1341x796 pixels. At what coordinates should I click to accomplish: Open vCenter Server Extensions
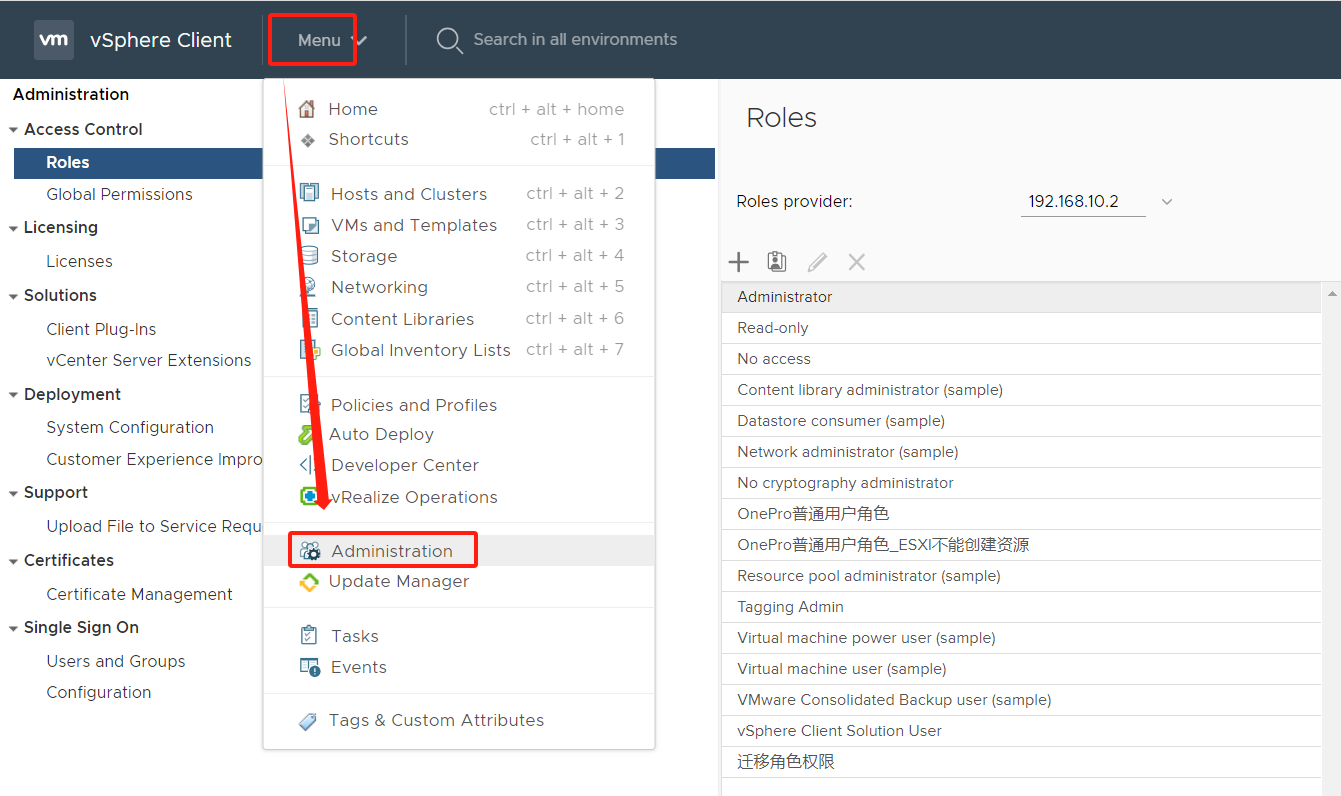pyautogui.click(x=149, y=360)
